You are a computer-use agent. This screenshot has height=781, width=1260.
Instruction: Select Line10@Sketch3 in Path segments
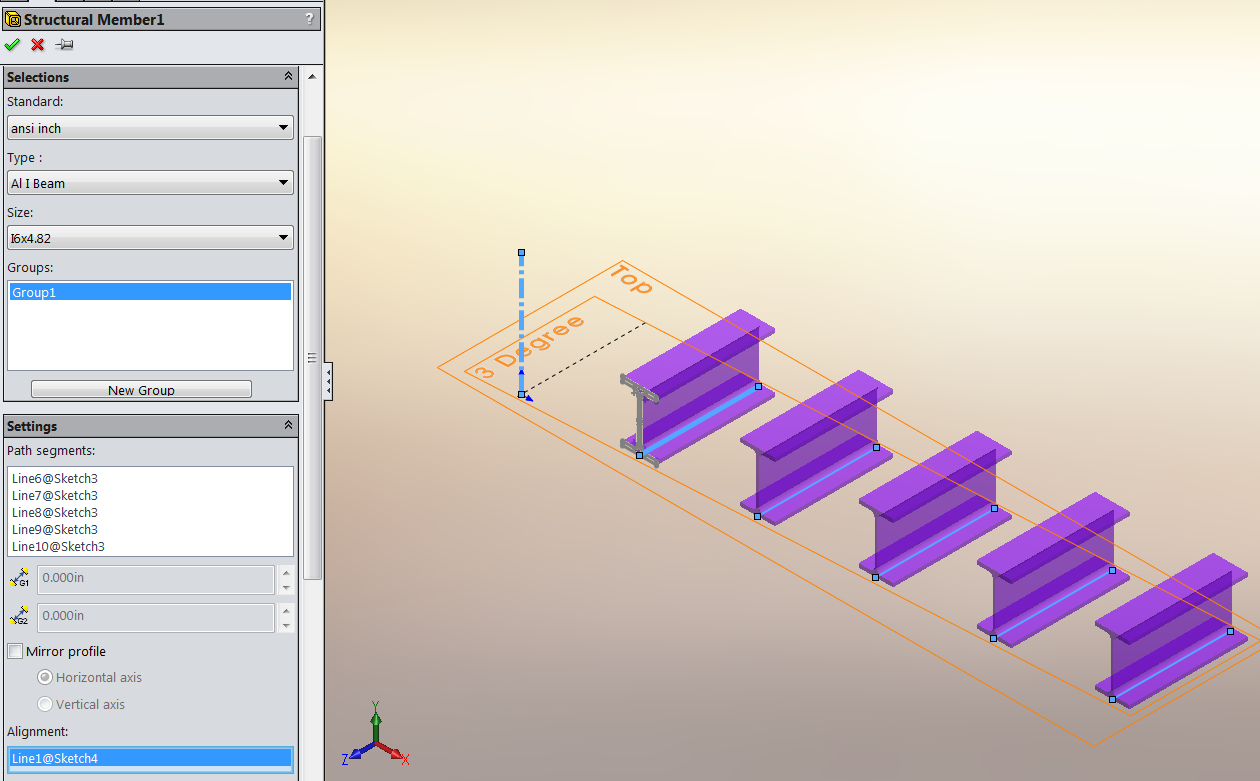point(58,547)
